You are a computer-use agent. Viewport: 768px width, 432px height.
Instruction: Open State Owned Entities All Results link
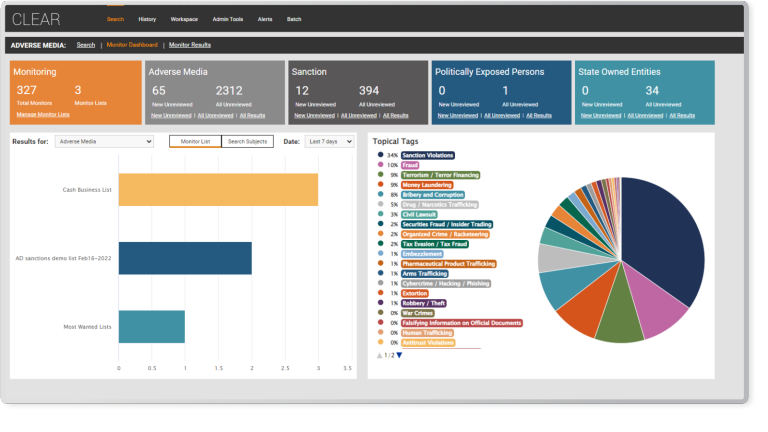(x=682, y=115)
